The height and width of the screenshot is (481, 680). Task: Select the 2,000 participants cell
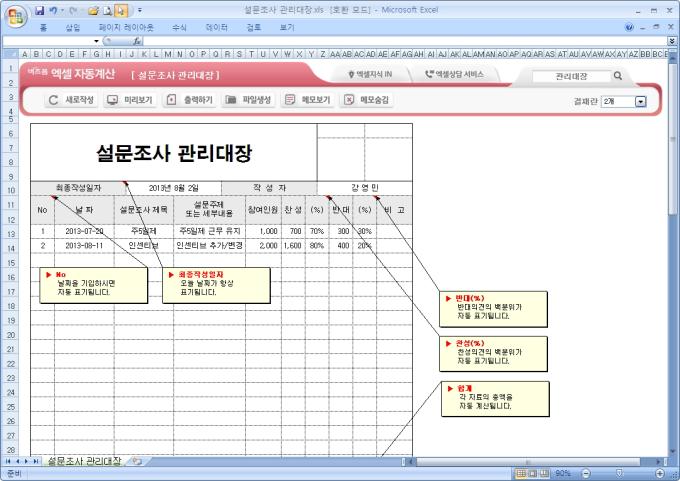click(x=263, y=245)
